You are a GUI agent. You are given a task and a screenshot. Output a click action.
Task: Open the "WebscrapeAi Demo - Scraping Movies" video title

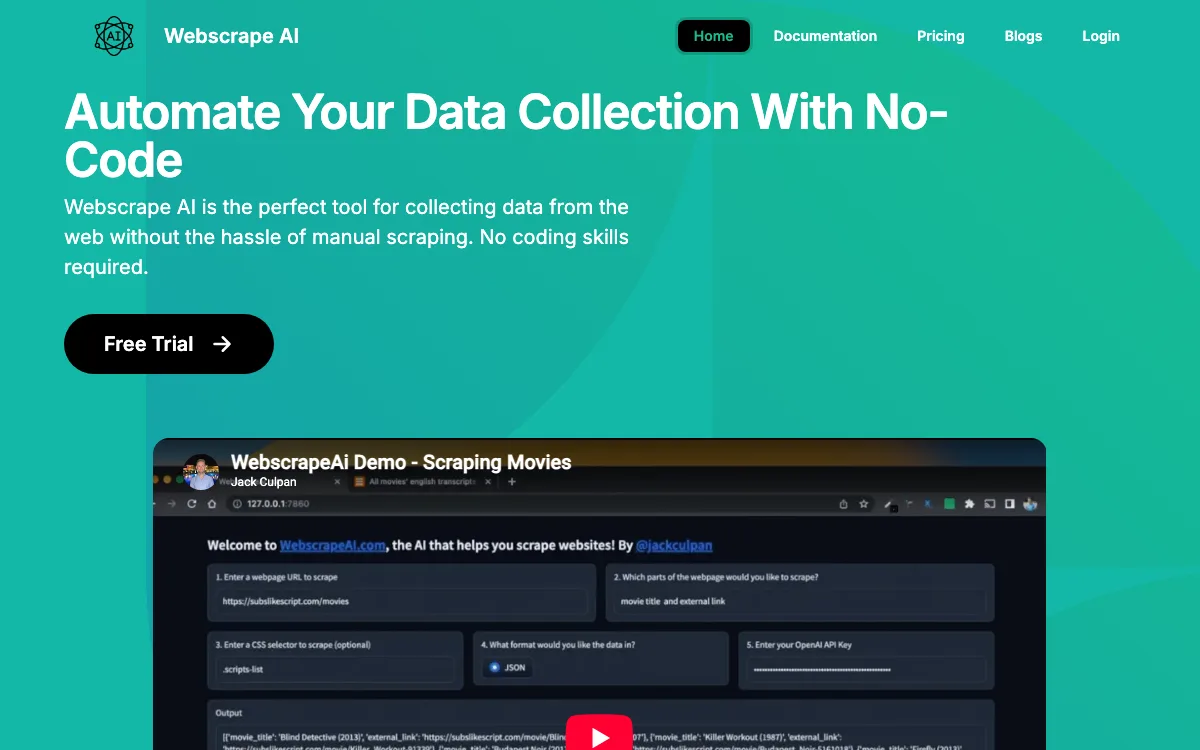tap(401, 462)
